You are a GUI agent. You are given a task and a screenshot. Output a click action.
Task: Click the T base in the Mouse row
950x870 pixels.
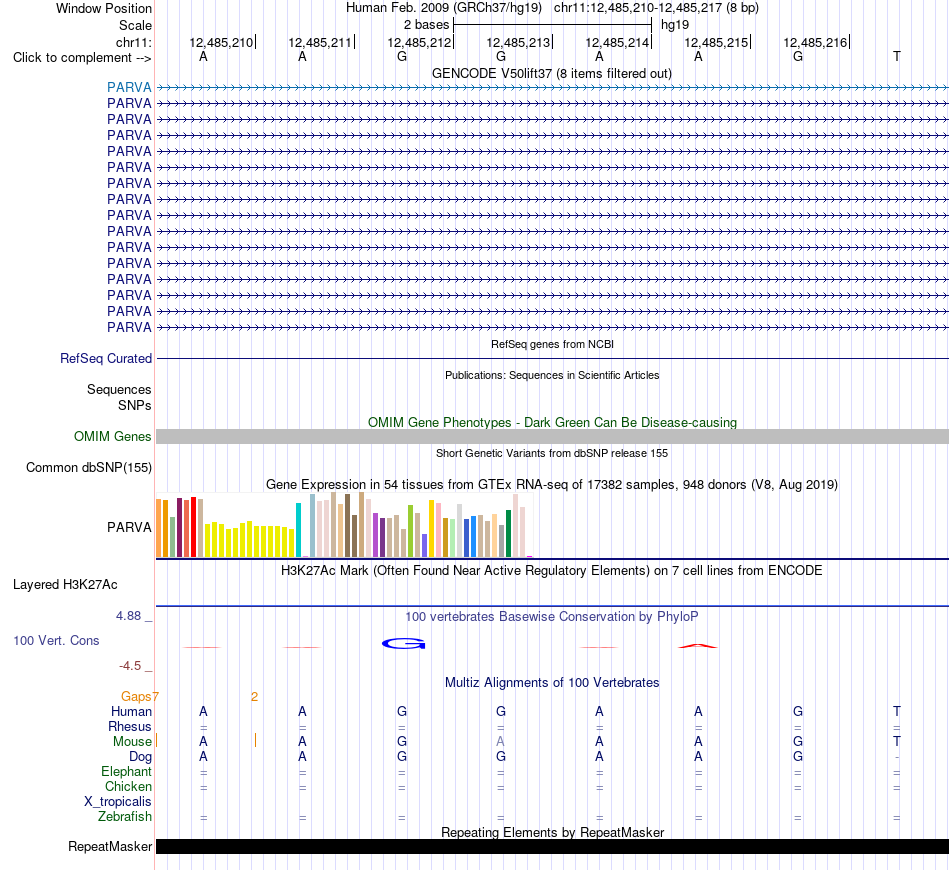[897, 742]
